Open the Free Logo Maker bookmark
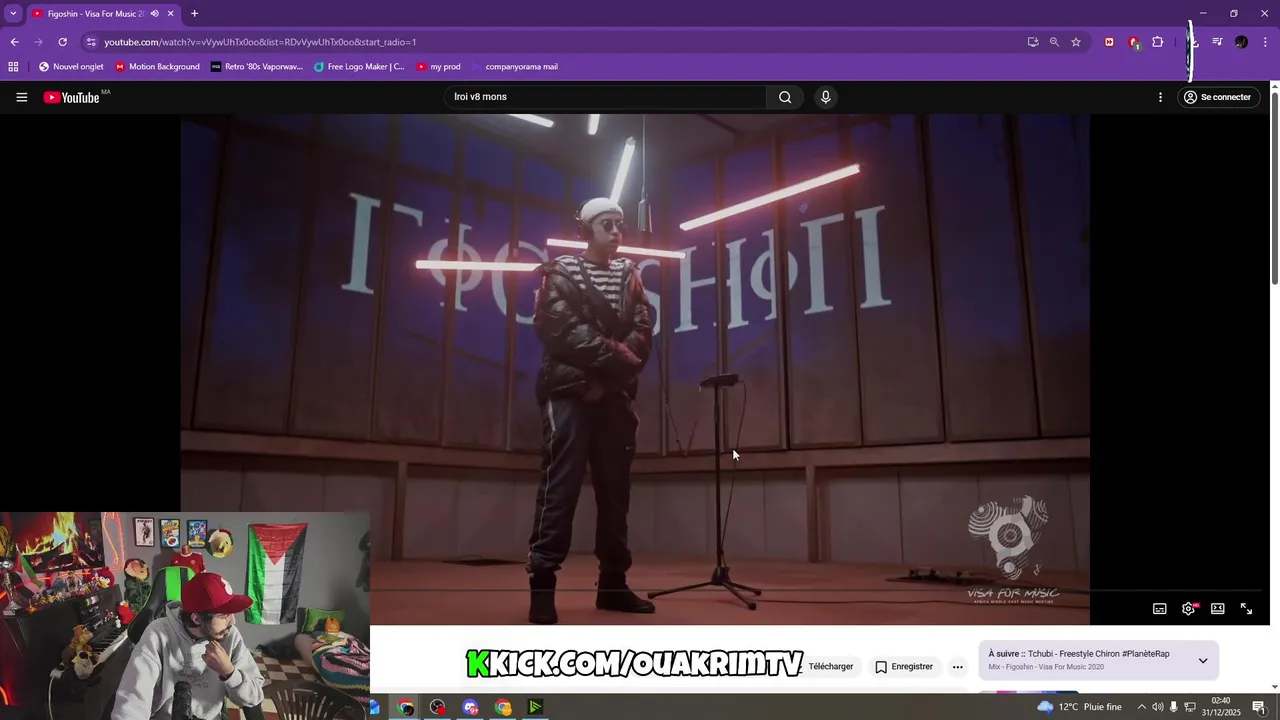The width and height of the screenshot is (1280, 720). point(359,67)
